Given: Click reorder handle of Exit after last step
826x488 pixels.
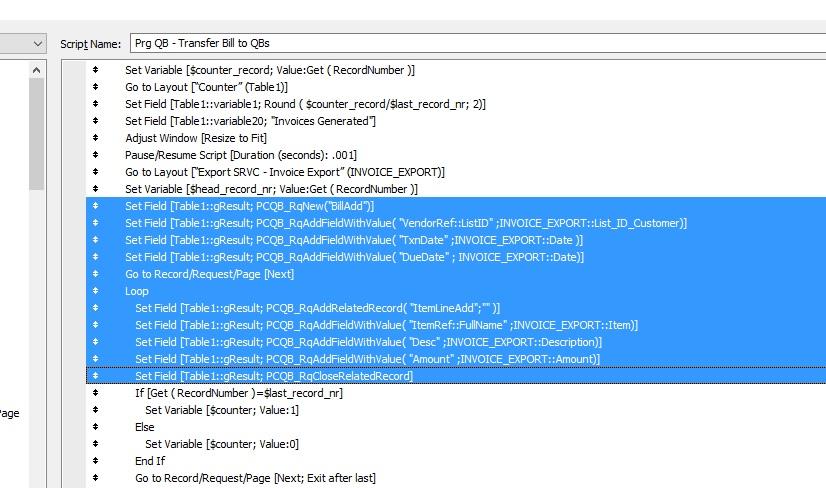Looking at the screenshot, I should (x=95, y=477).
